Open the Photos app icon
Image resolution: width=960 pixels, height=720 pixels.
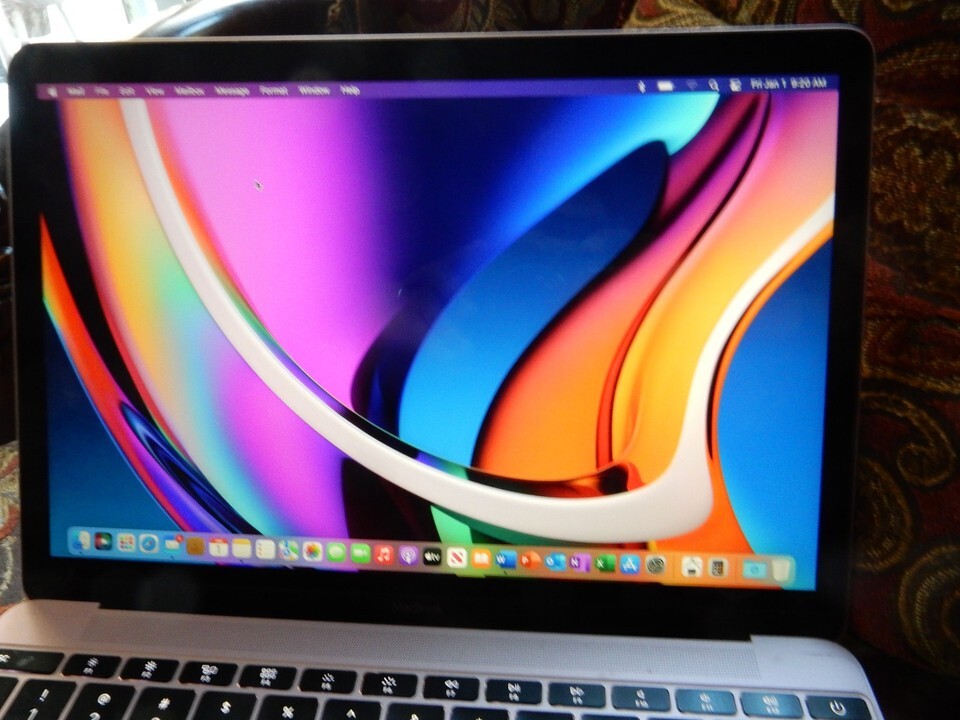coord(312,551)
